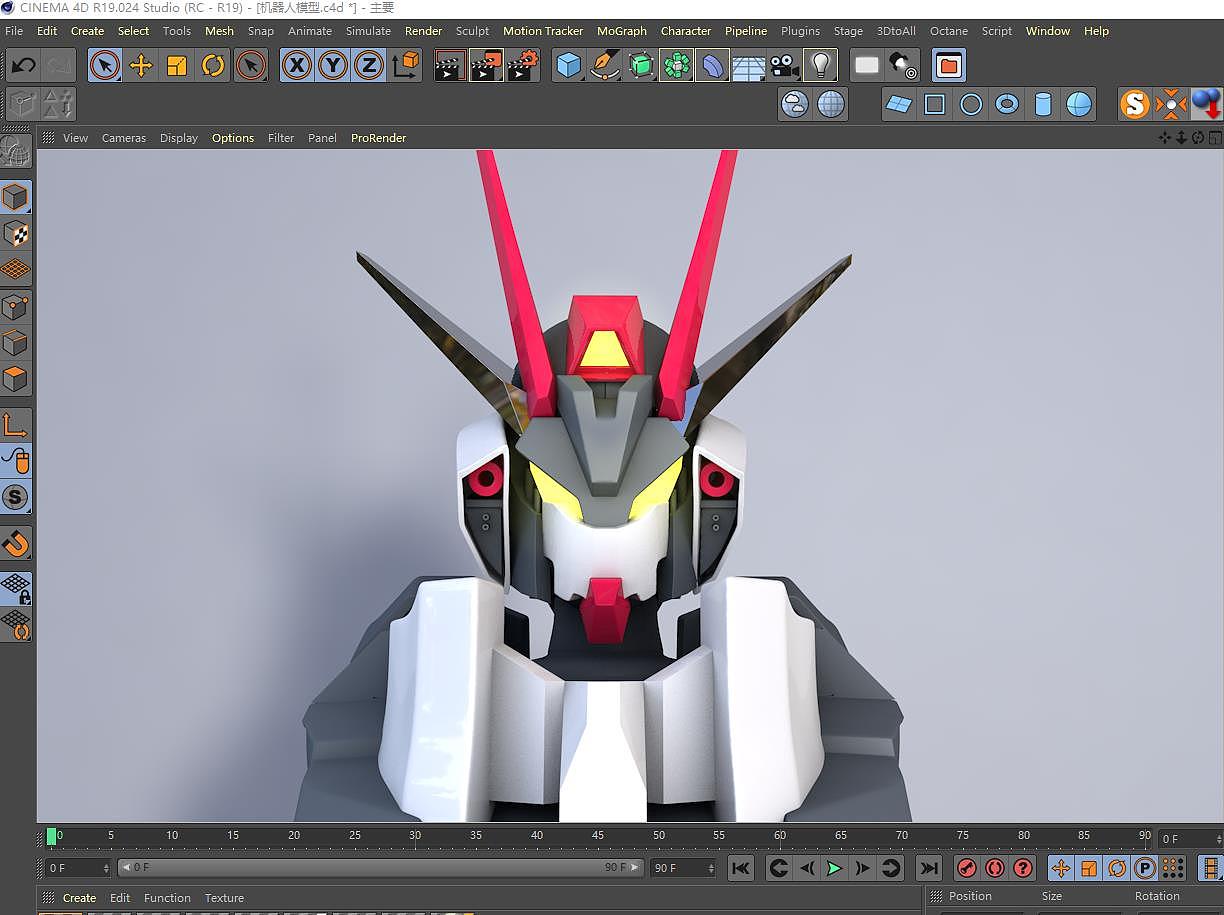Click the globe icon in second toolbar

coord(831,104)
